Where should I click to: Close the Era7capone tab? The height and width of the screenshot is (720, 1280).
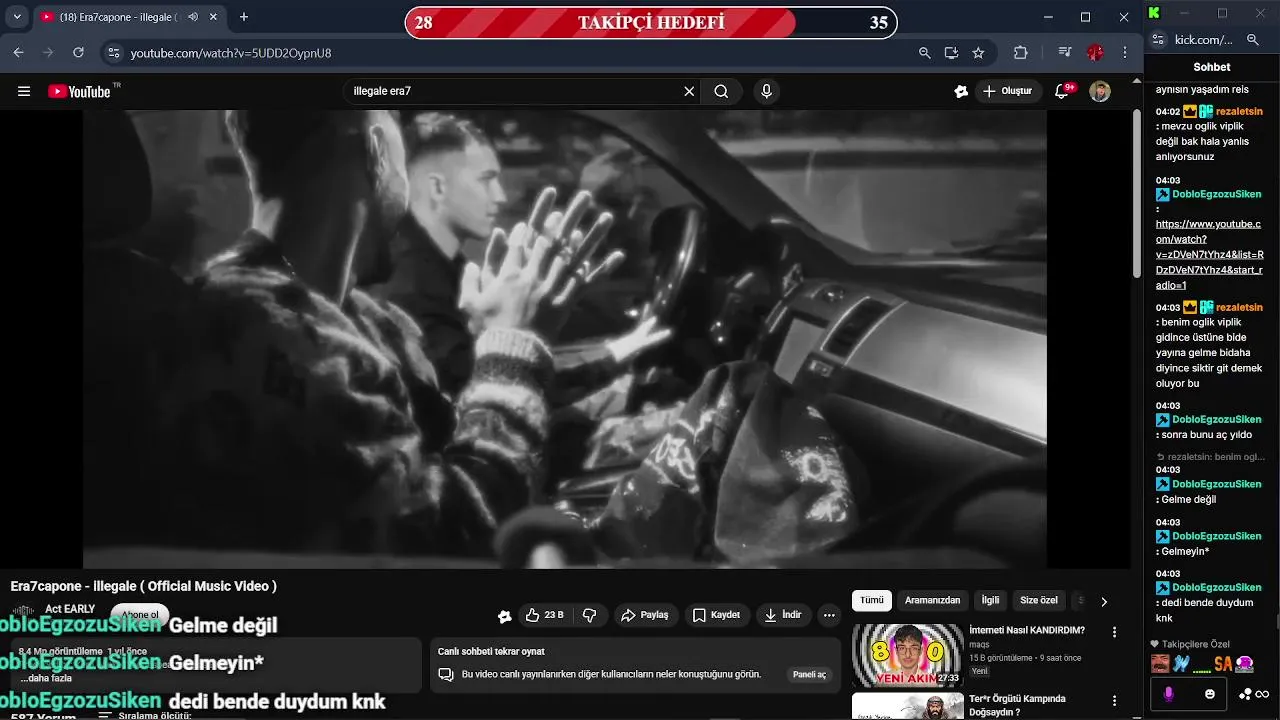213,17
